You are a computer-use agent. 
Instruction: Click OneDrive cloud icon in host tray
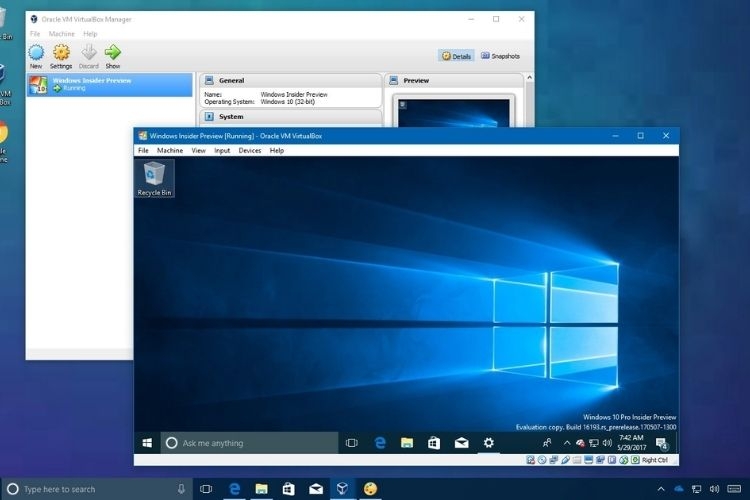[x=679, y=489]
